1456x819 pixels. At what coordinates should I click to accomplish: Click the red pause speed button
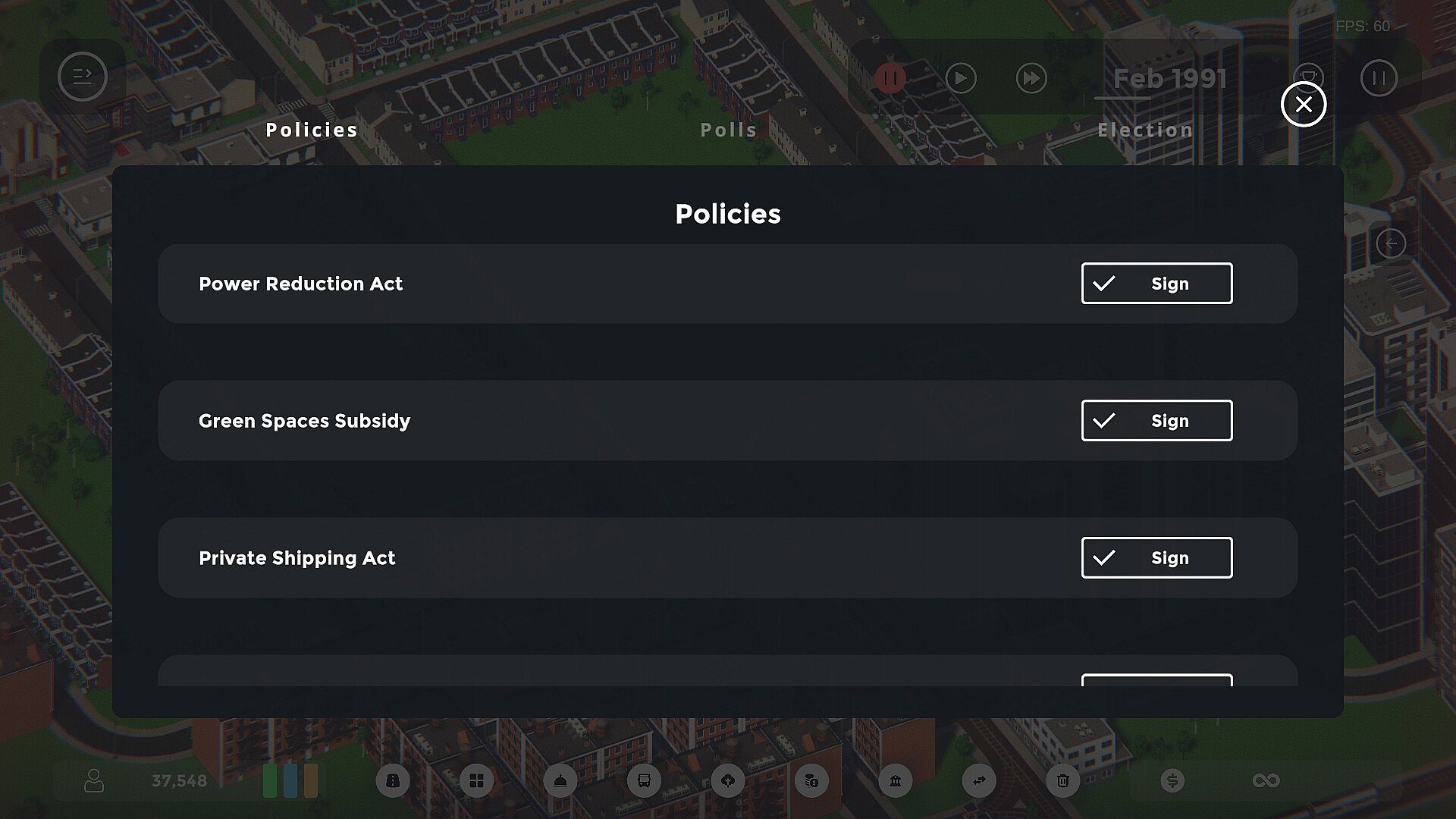click(890, 78)
